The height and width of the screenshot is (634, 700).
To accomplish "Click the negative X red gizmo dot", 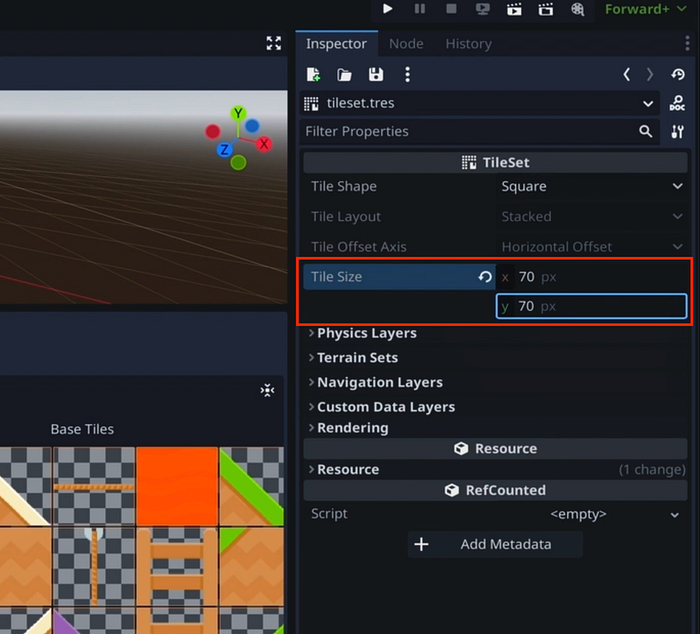I will tap(212, 132).
